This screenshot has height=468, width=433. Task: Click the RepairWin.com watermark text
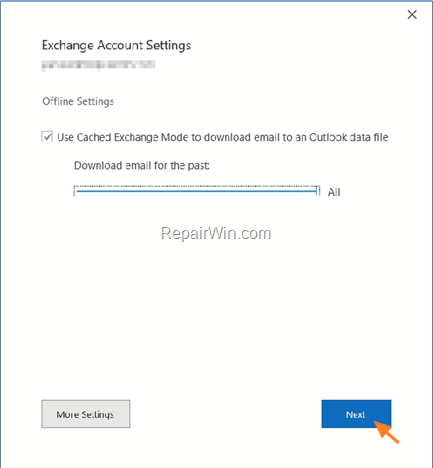point(216,234)
